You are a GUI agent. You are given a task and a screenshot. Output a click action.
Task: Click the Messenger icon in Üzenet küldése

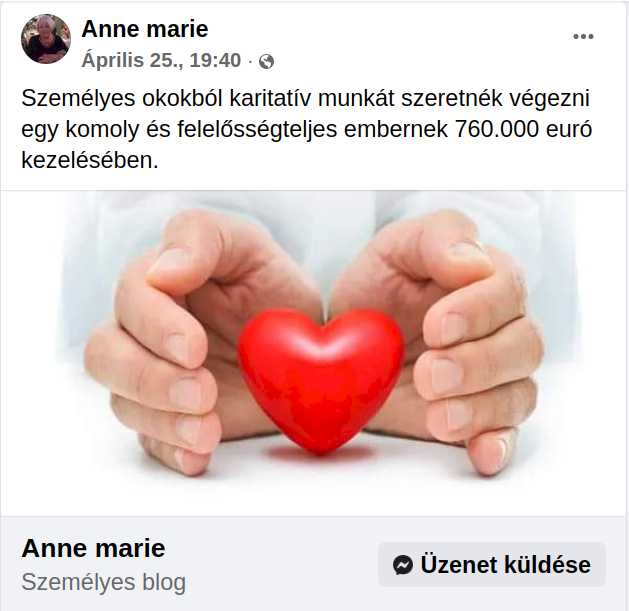[x=403, y=565]
